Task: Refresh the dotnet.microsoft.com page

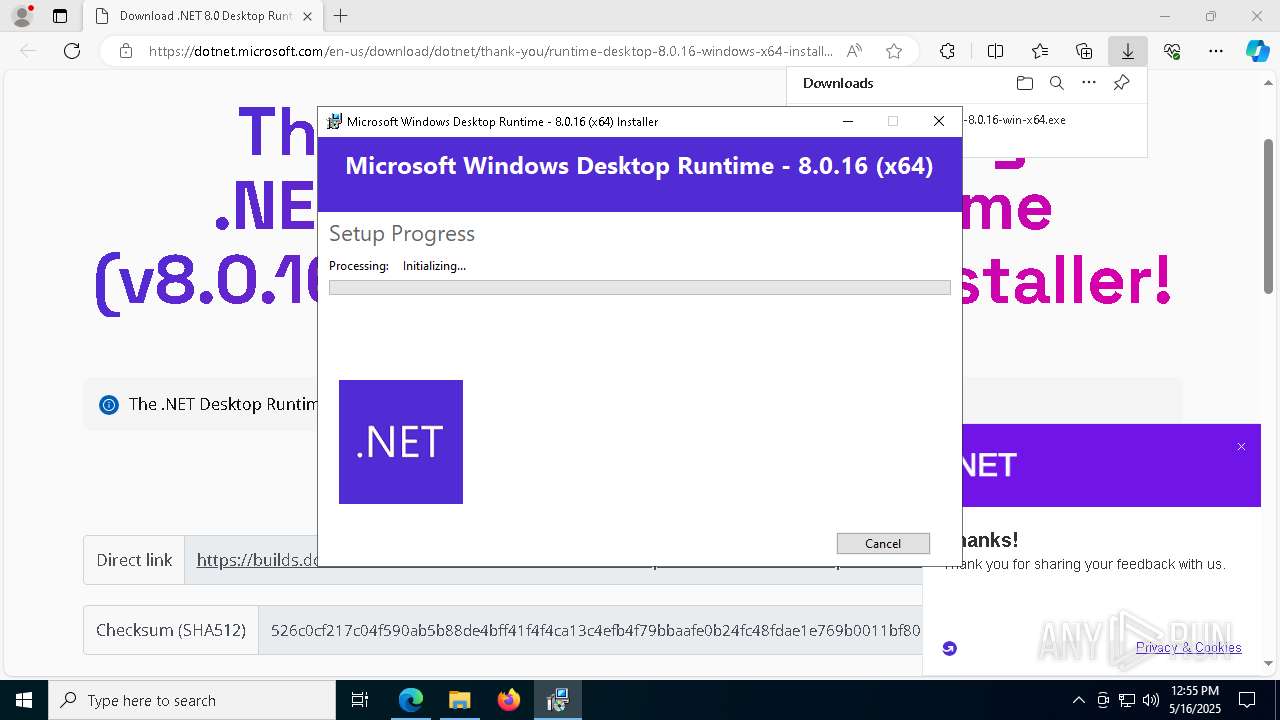Action: [x=72, y=51]
